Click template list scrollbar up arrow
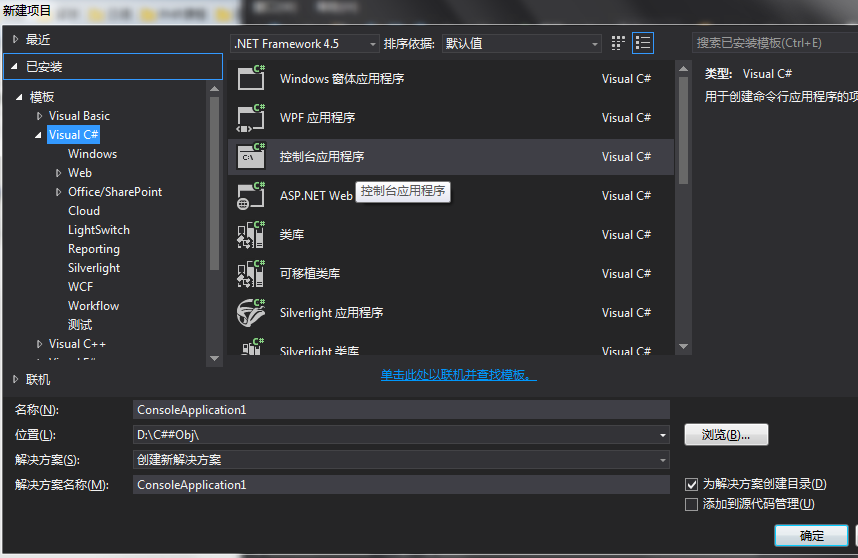Viewport: 858px width, 558px height. 683,69
